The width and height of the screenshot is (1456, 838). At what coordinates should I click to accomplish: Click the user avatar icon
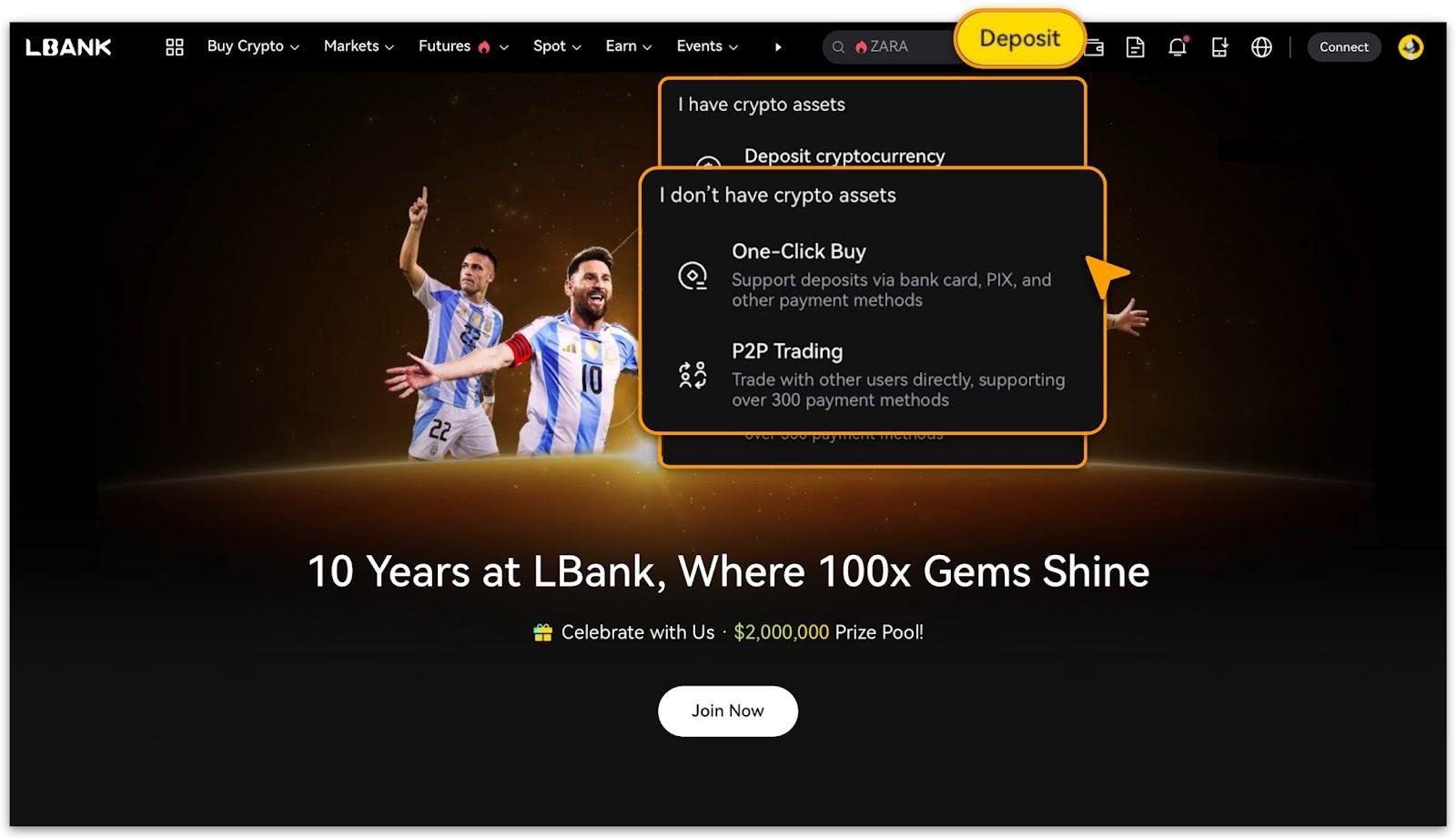click(1410, 47)
